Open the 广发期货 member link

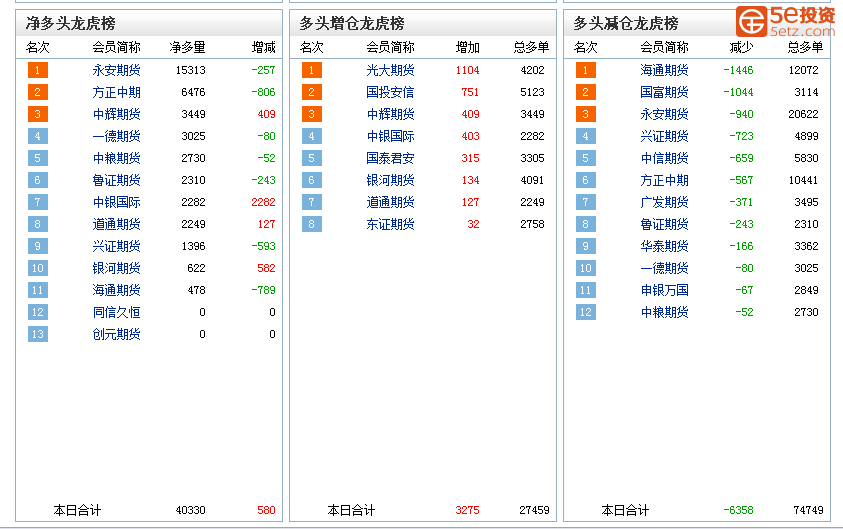point(665,203)
